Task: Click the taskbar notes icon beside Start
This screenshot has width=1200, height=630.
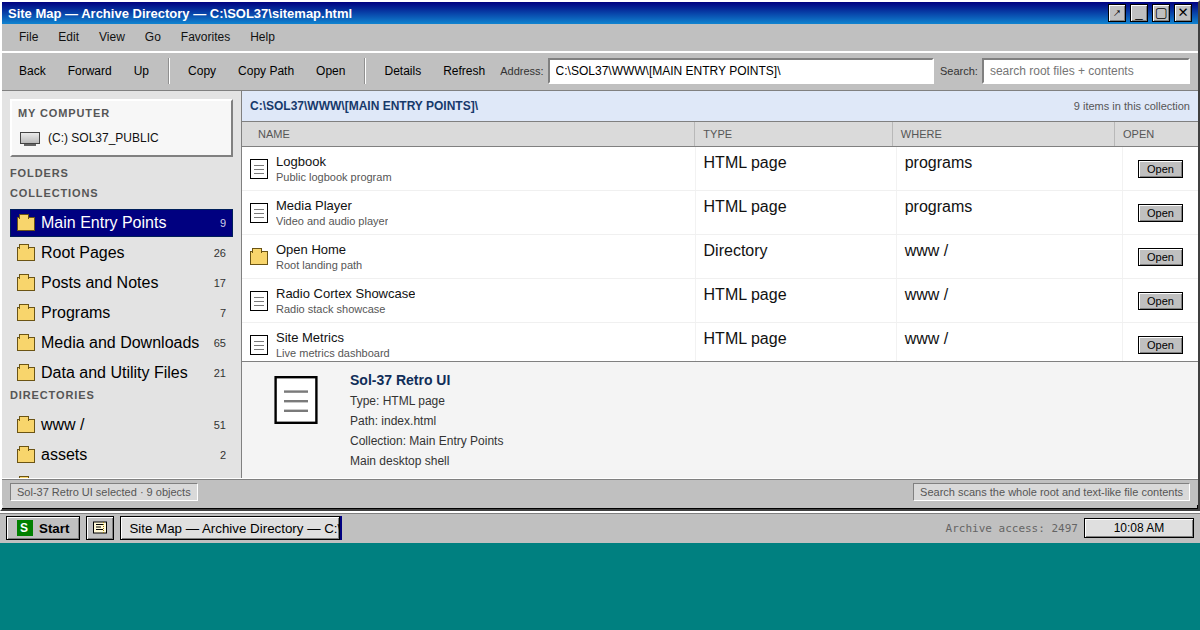Action: tap(100, 528)
